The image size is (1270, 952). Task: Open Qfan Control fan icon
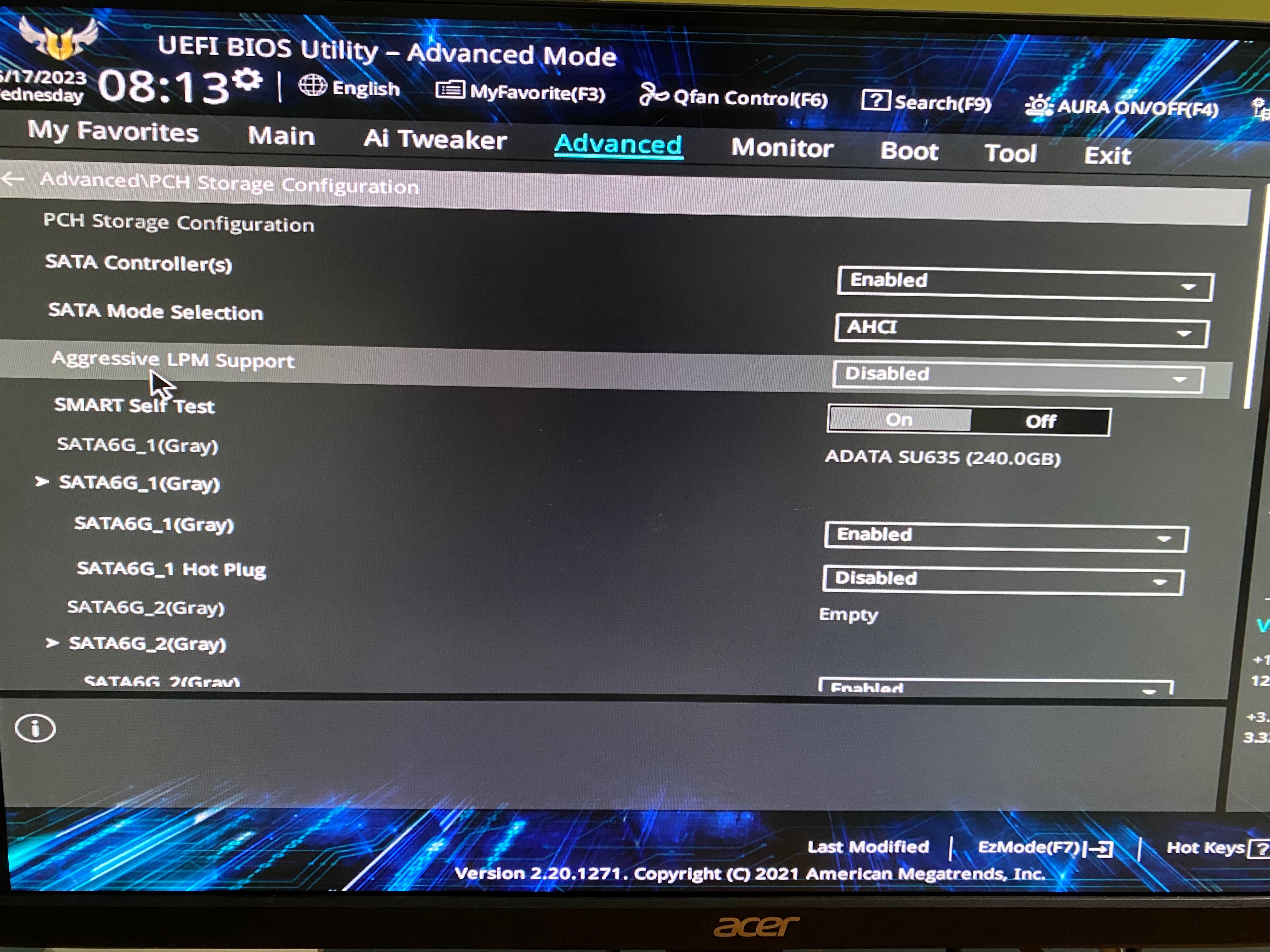pos(653,95)
